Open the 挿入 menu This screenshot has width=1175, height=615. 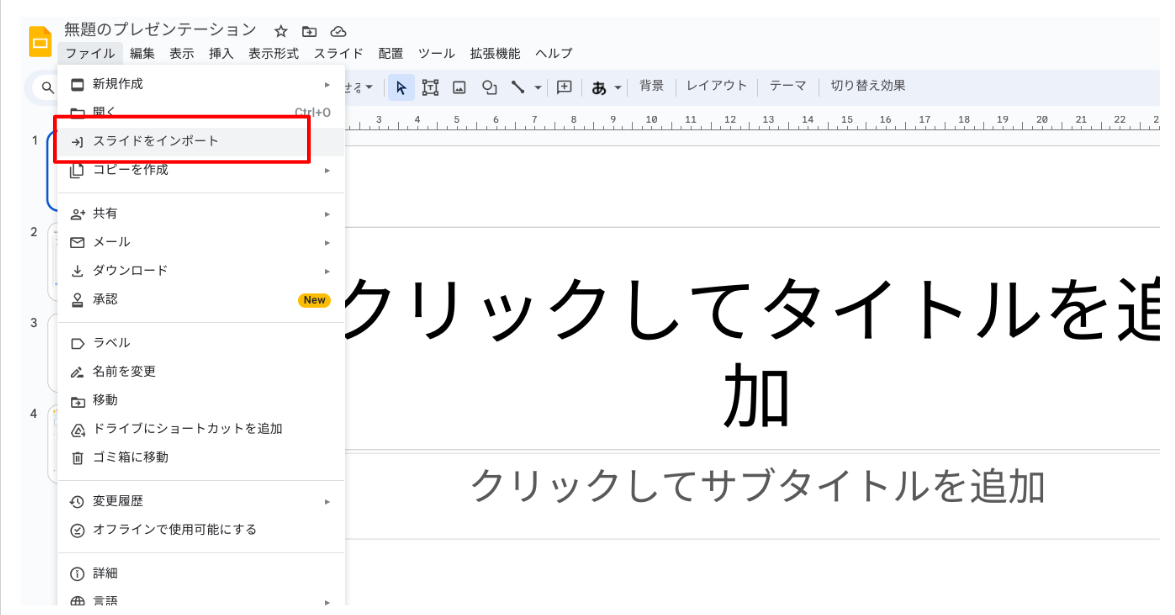[221, 53]
